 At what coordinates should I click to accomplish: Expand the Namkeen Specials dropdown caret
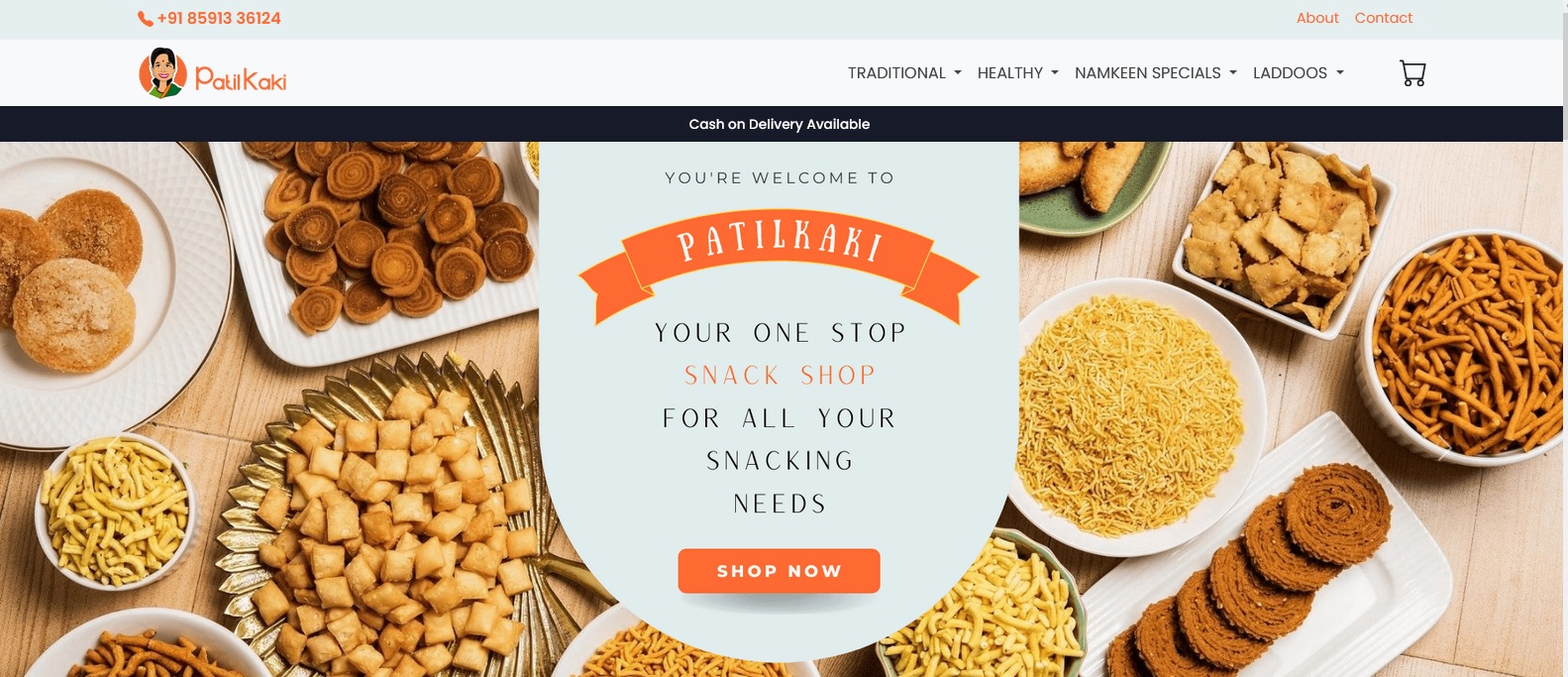[x=1233, y=73]
